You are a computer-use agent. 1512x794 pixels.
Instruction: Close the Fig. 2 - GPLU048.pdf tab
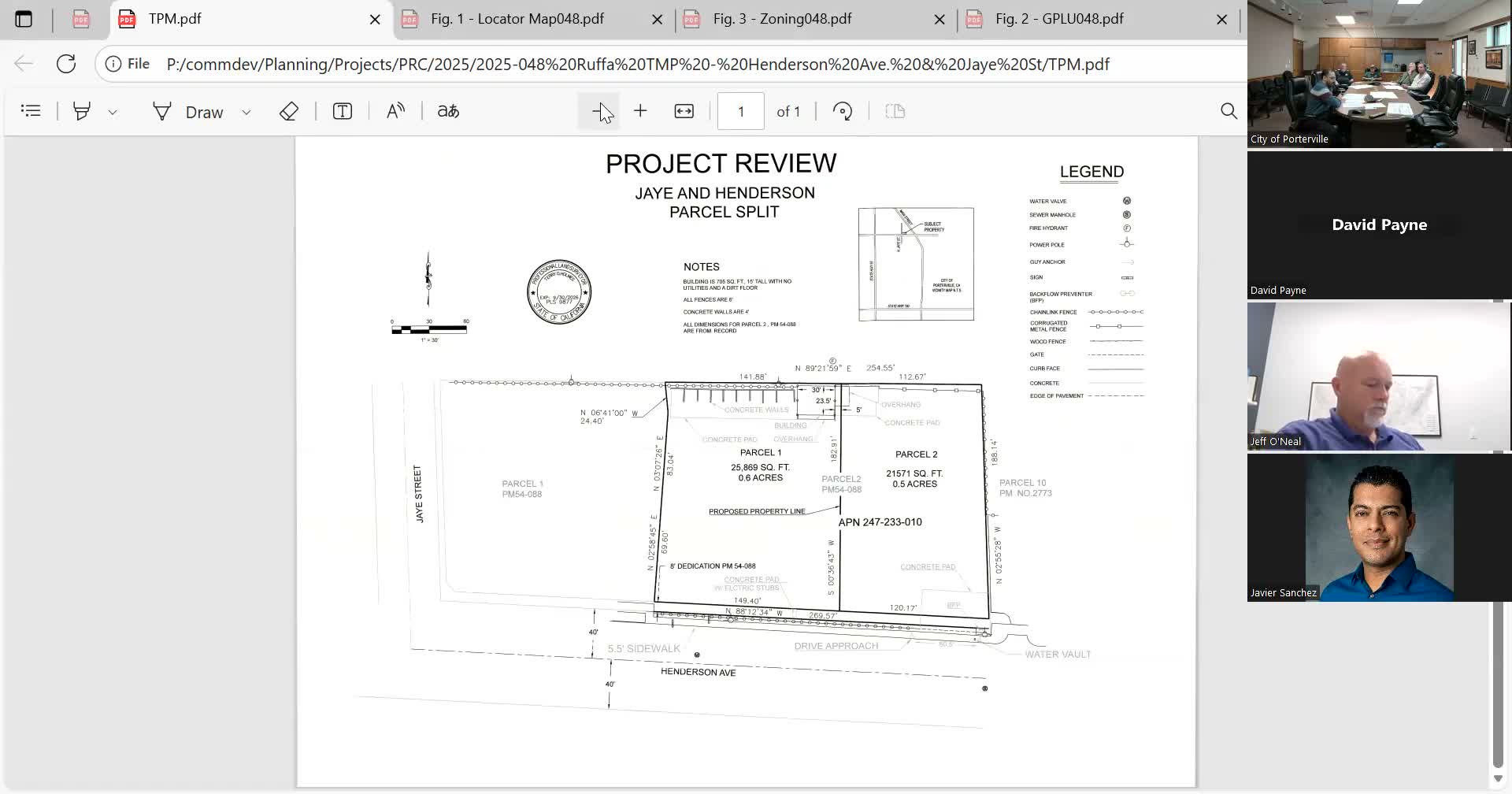(x=1221, y=20)
